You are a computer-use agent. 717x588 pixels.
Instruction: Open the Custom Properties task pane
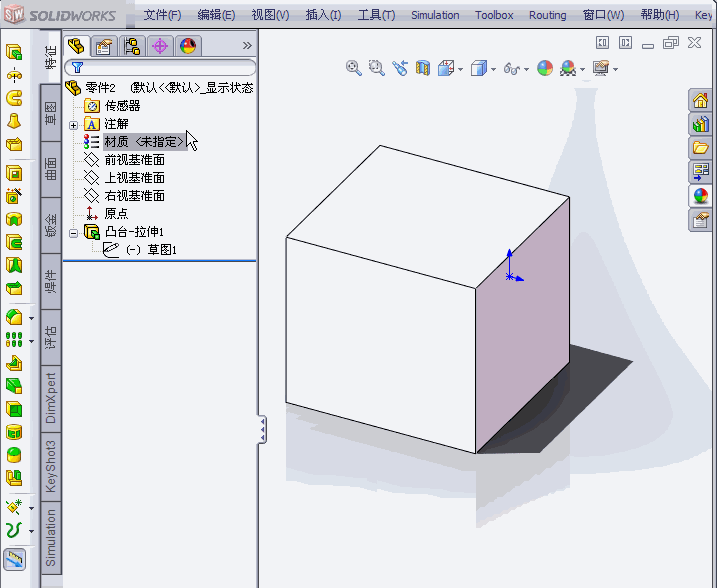(700, 220)
